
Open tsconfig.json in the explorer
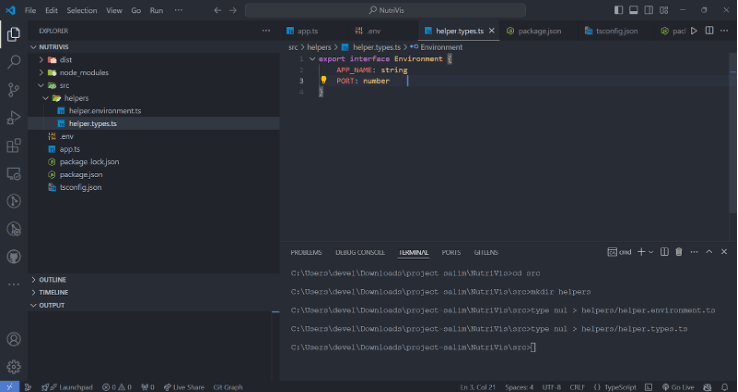tap(80, 187)
